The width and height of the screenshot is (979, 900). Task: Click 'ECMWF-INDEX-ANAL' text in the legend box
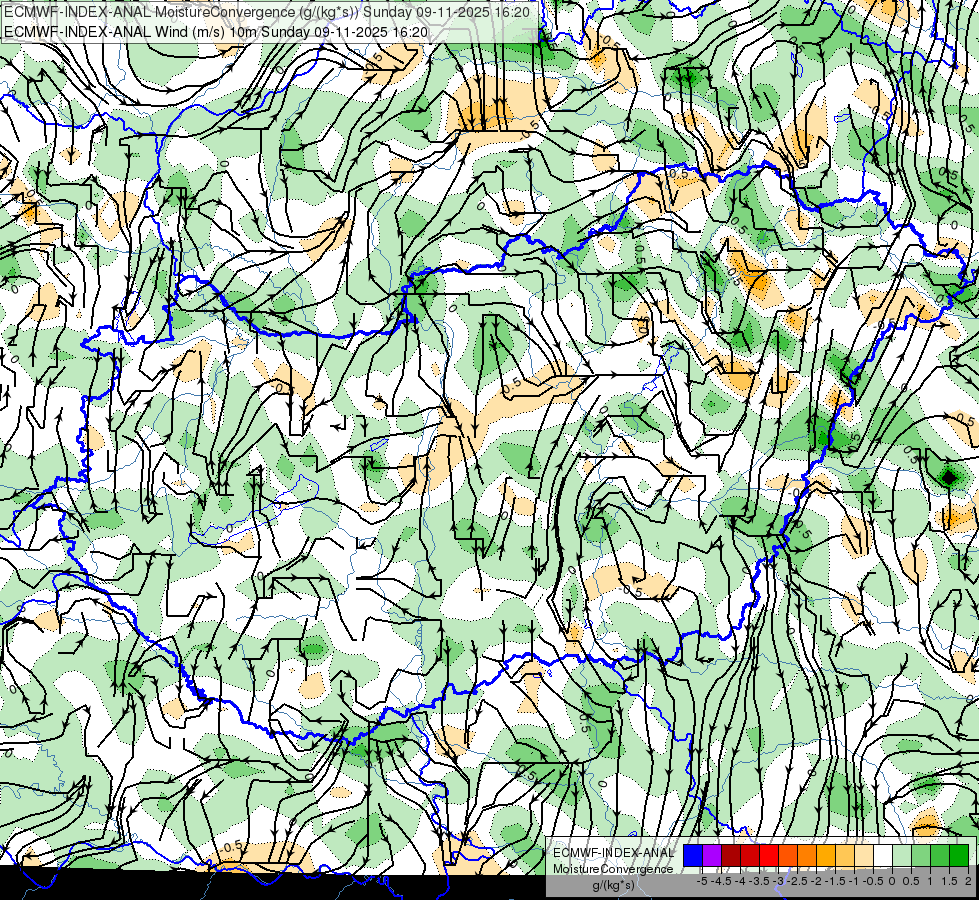click(x=614, y=853)
